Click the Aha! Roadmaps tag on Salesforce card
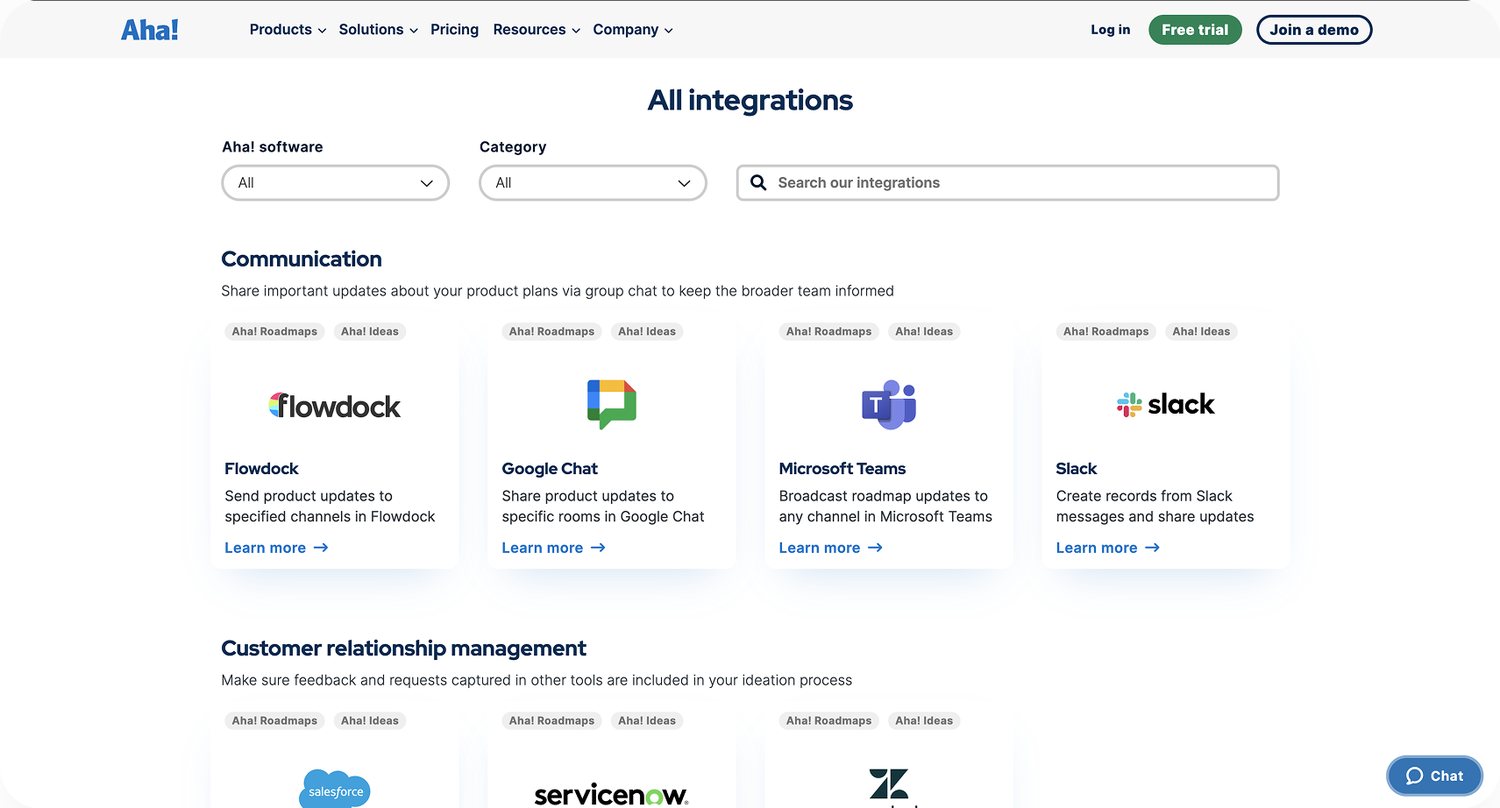 274,720
